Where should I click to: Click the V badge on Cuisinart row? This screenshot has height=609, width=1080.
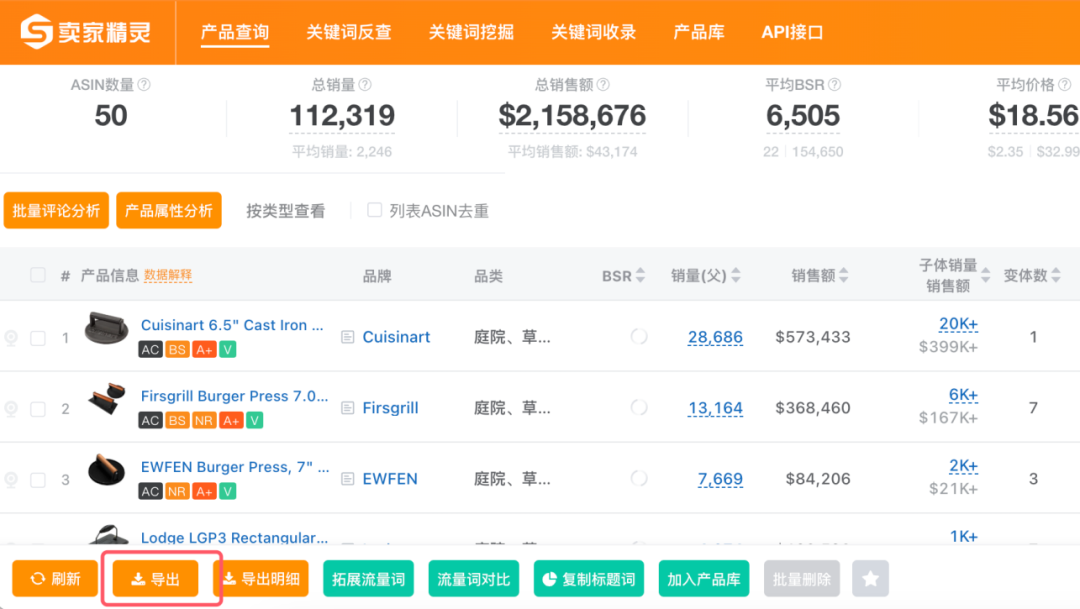coord(227,349)
